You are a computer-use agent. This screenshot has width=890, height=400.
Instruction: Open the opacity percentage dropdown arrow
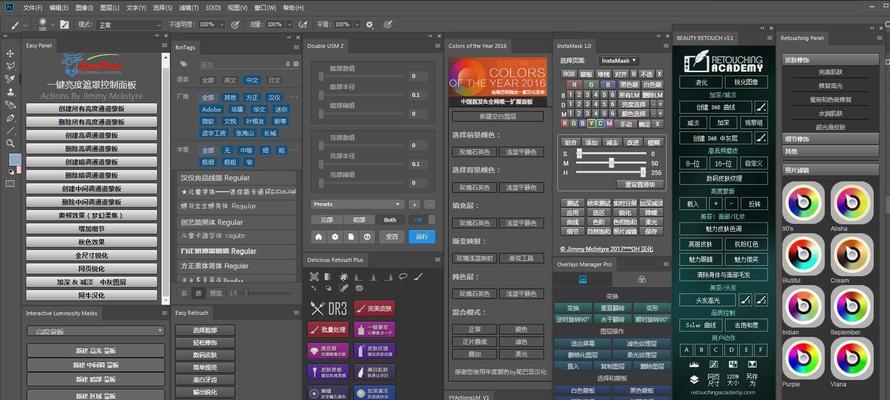tap(220, 25)
